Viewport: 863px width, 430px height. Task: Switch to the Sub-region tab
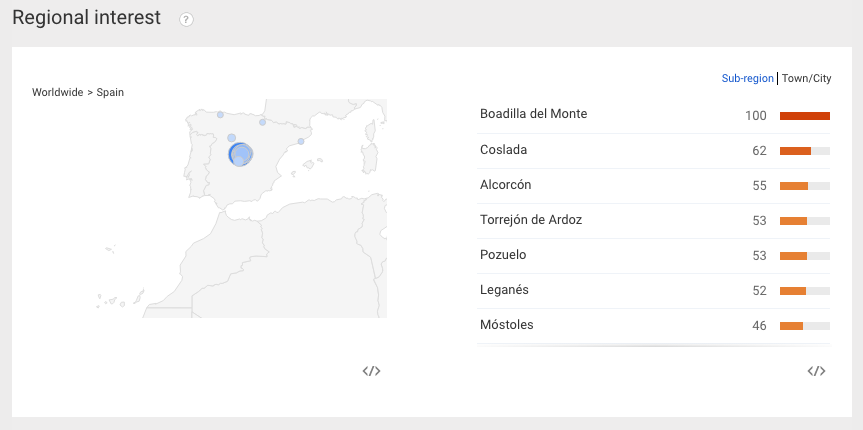point(747,78)
